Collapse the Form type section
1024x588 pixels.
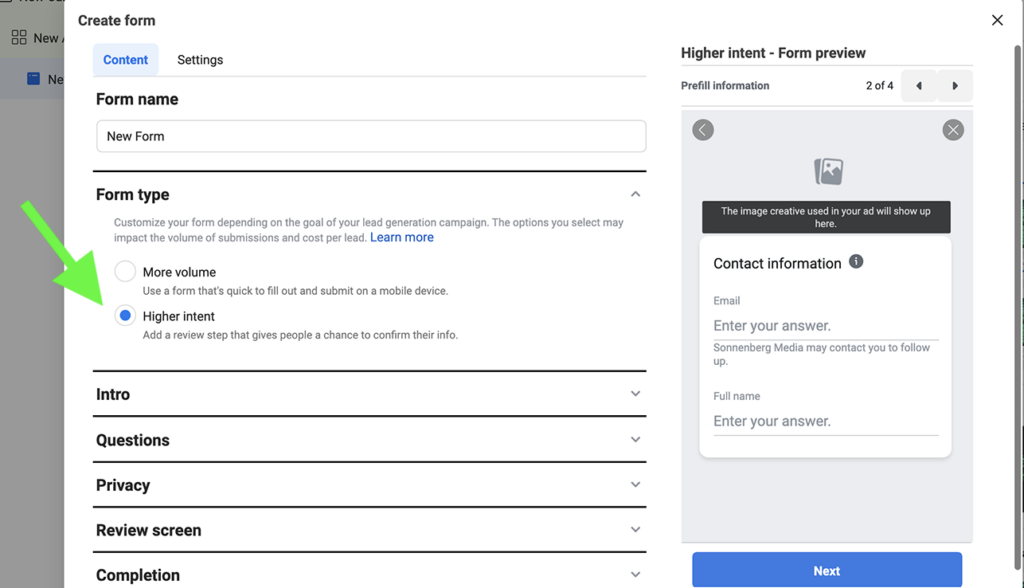[636, 194]
